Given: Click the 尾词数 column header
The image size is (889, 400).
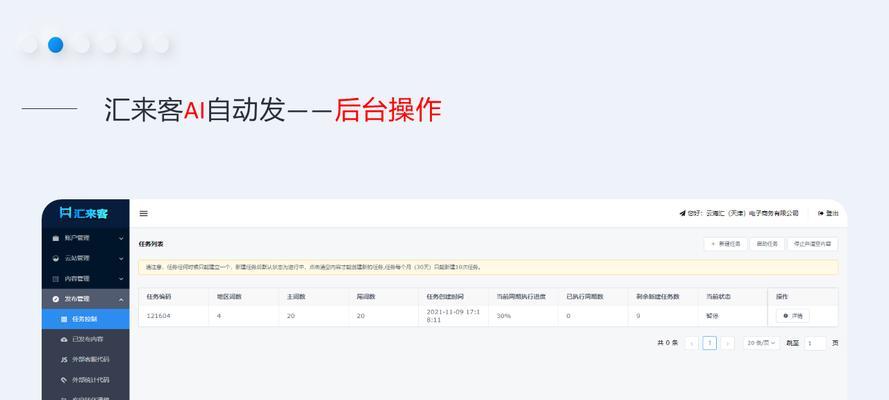Looking at the screenshot, I should (x=366, y=297).
